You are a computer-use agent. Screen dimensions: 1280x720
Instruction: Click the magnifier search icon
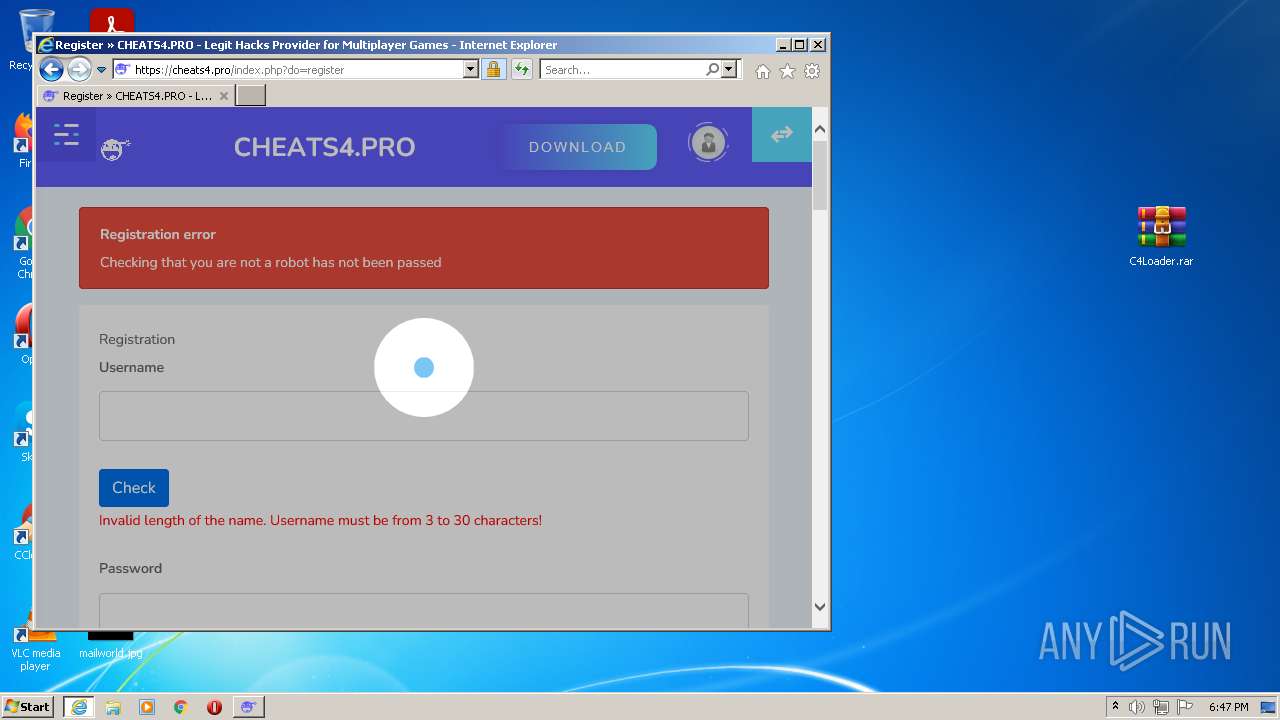pos(712,70)
